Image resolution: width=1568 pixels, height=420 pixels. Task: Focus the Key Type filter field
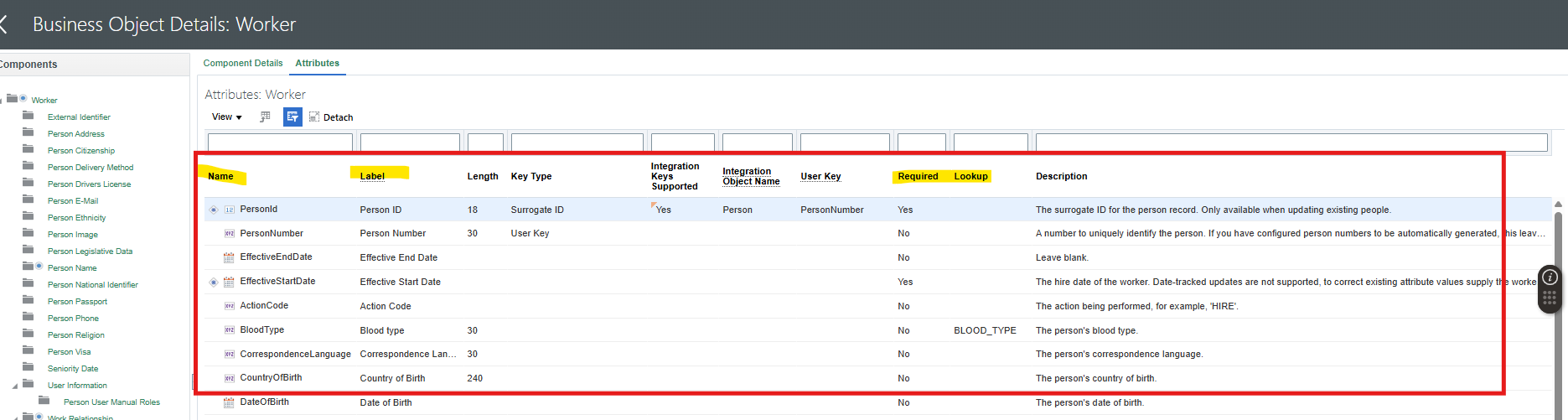(x=577, y=143)
